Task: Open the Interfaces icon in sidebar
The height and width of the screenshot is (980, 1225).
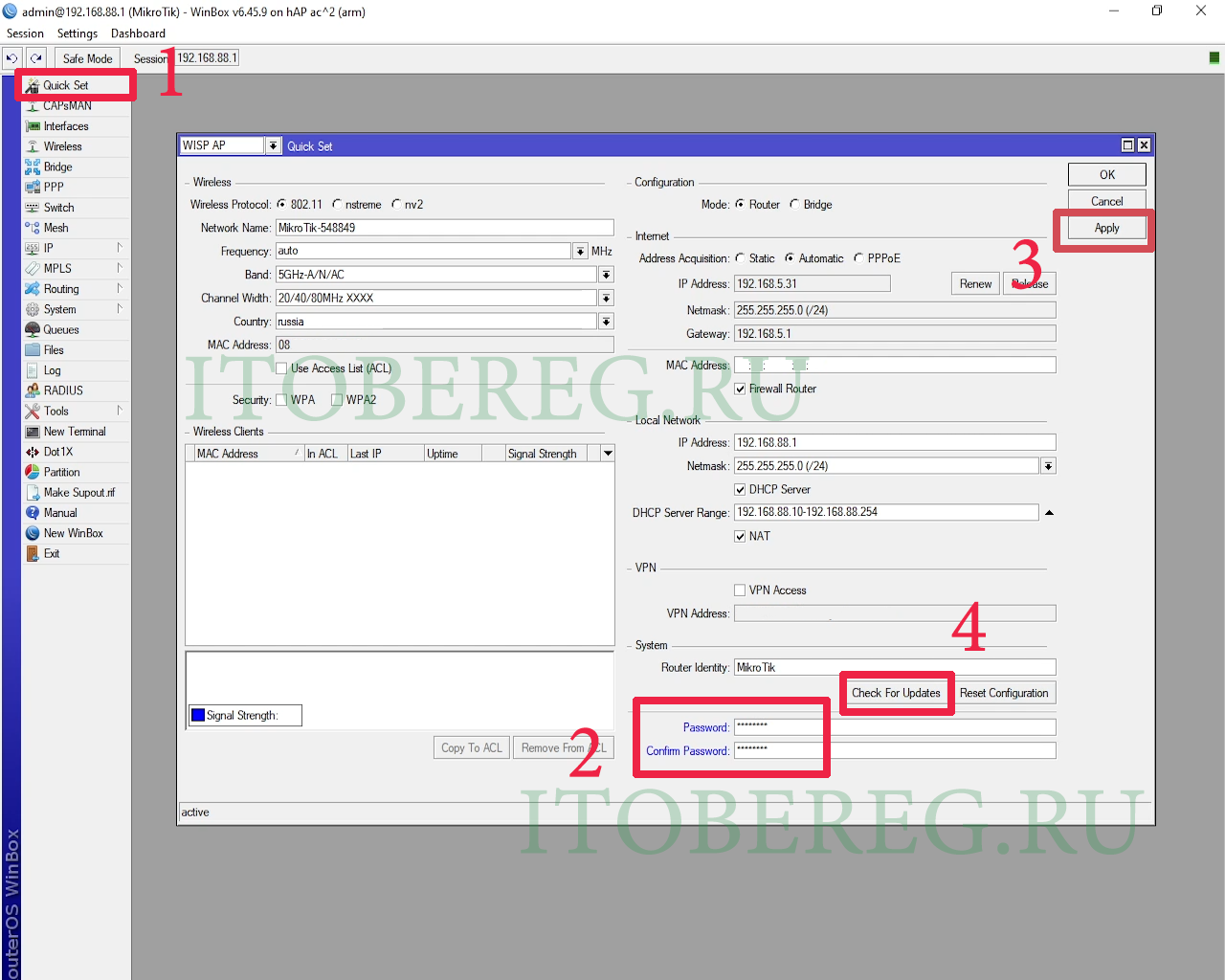Action: 33,126
